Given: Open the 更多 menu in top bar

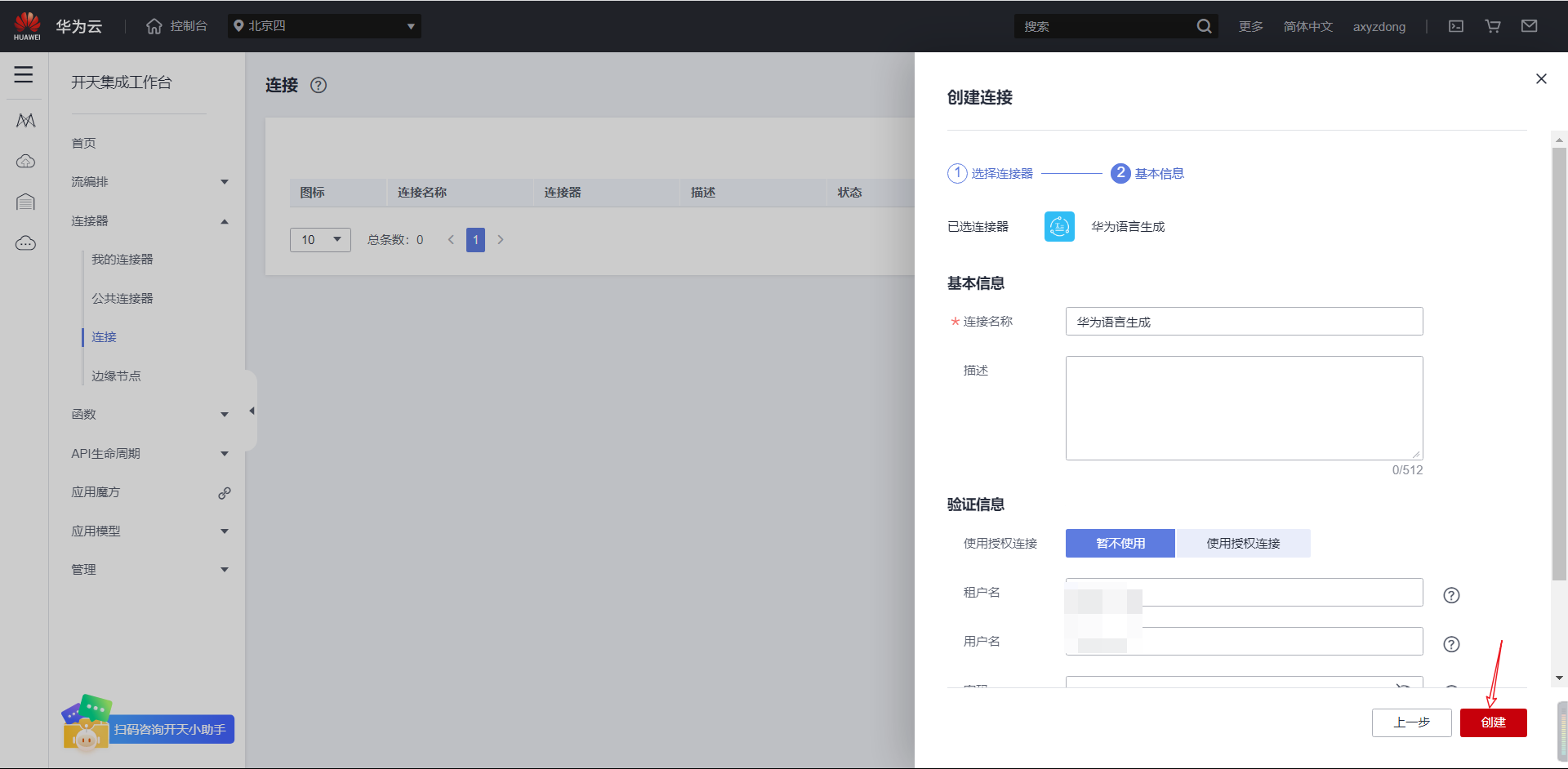Looking at the screenshot, I should [x=1250, y=26].
